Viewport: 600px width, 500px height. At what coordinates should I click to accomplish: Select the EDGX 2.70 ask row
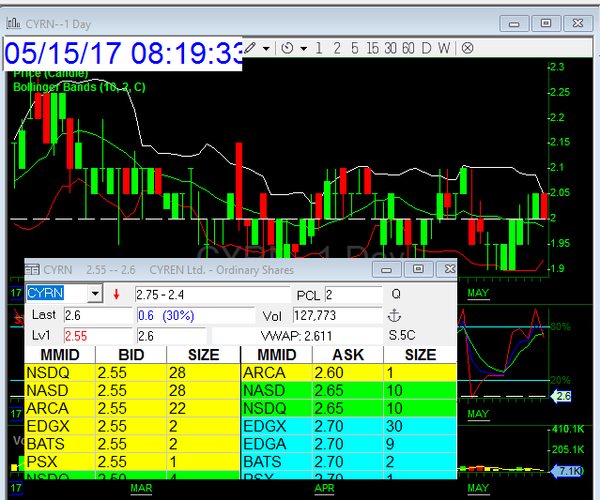coord(349,427)
